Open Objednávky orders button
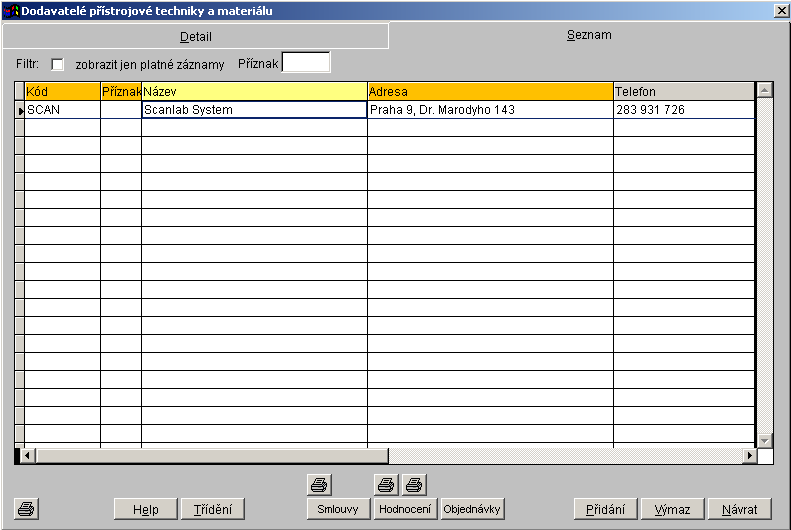 (x=471, y=509)
